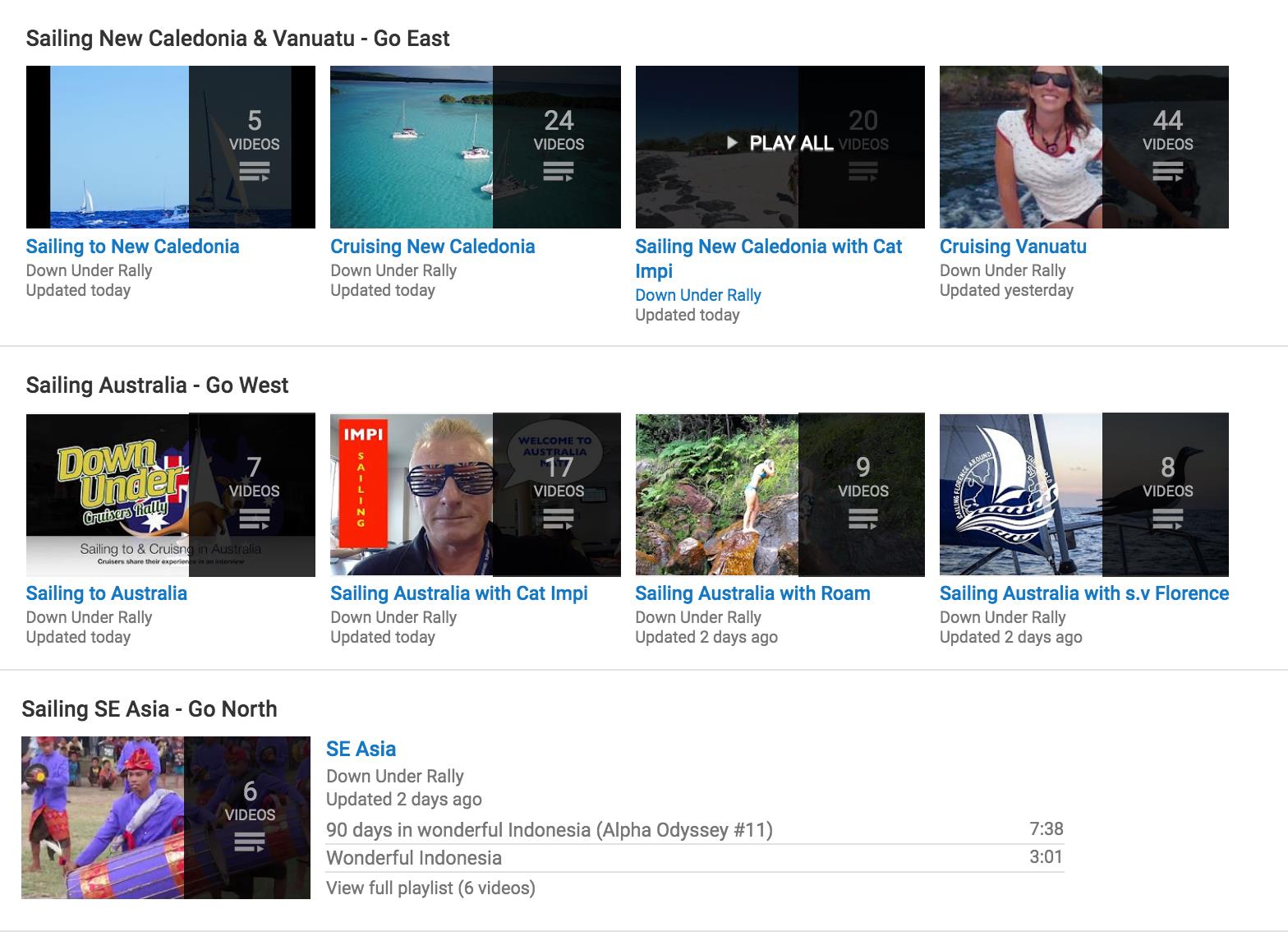
Task: Select the woman in sunglasses Cruising Vanuatu thumbnail
Action: [1084, 147]
